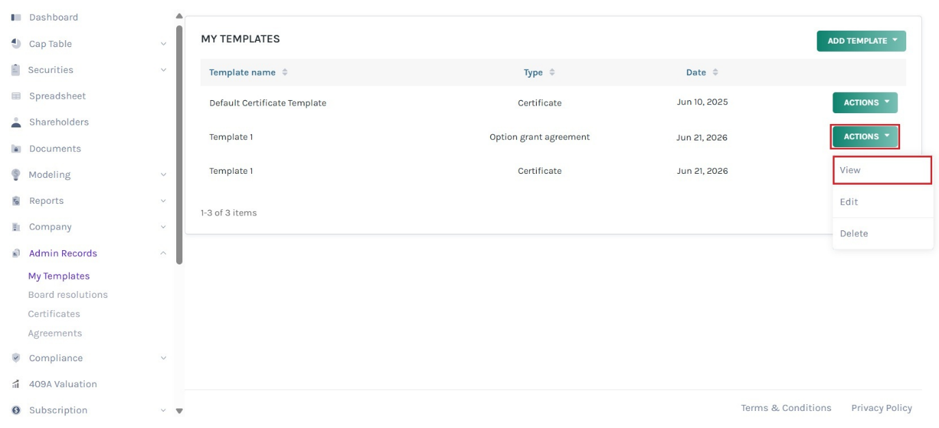939x428 pixels.
Task: Click the Admin Records icon
Action: (16, 253)
